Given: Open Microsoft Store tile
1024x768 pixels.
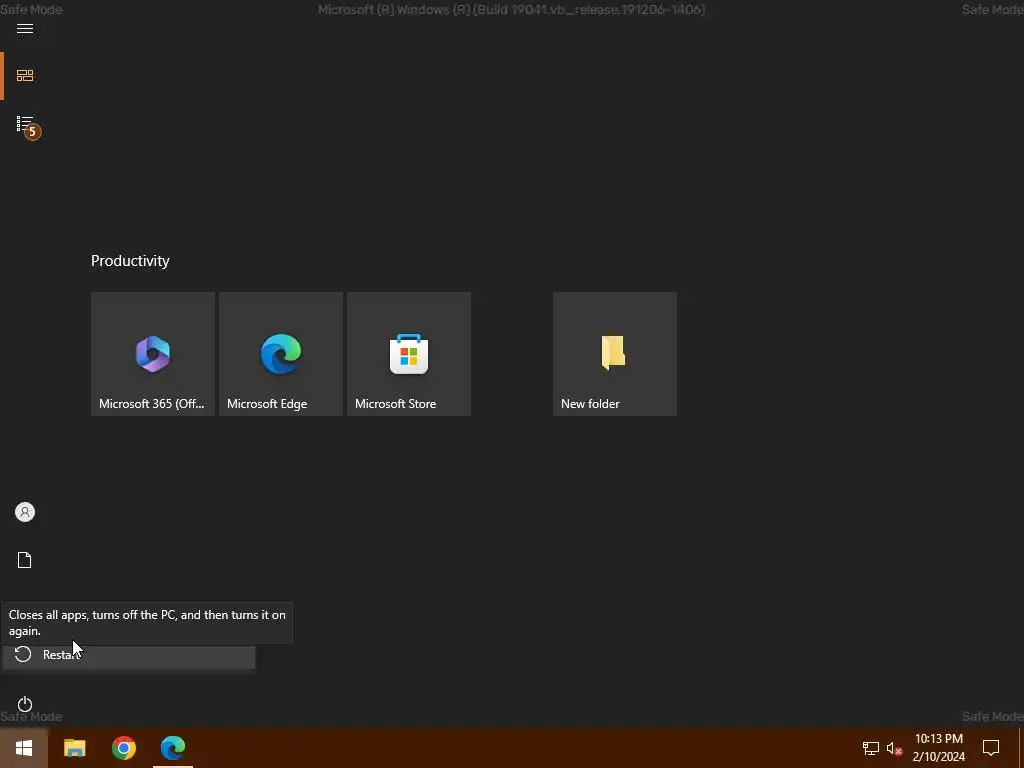Looking at the screenshot, I should [409, 354].
